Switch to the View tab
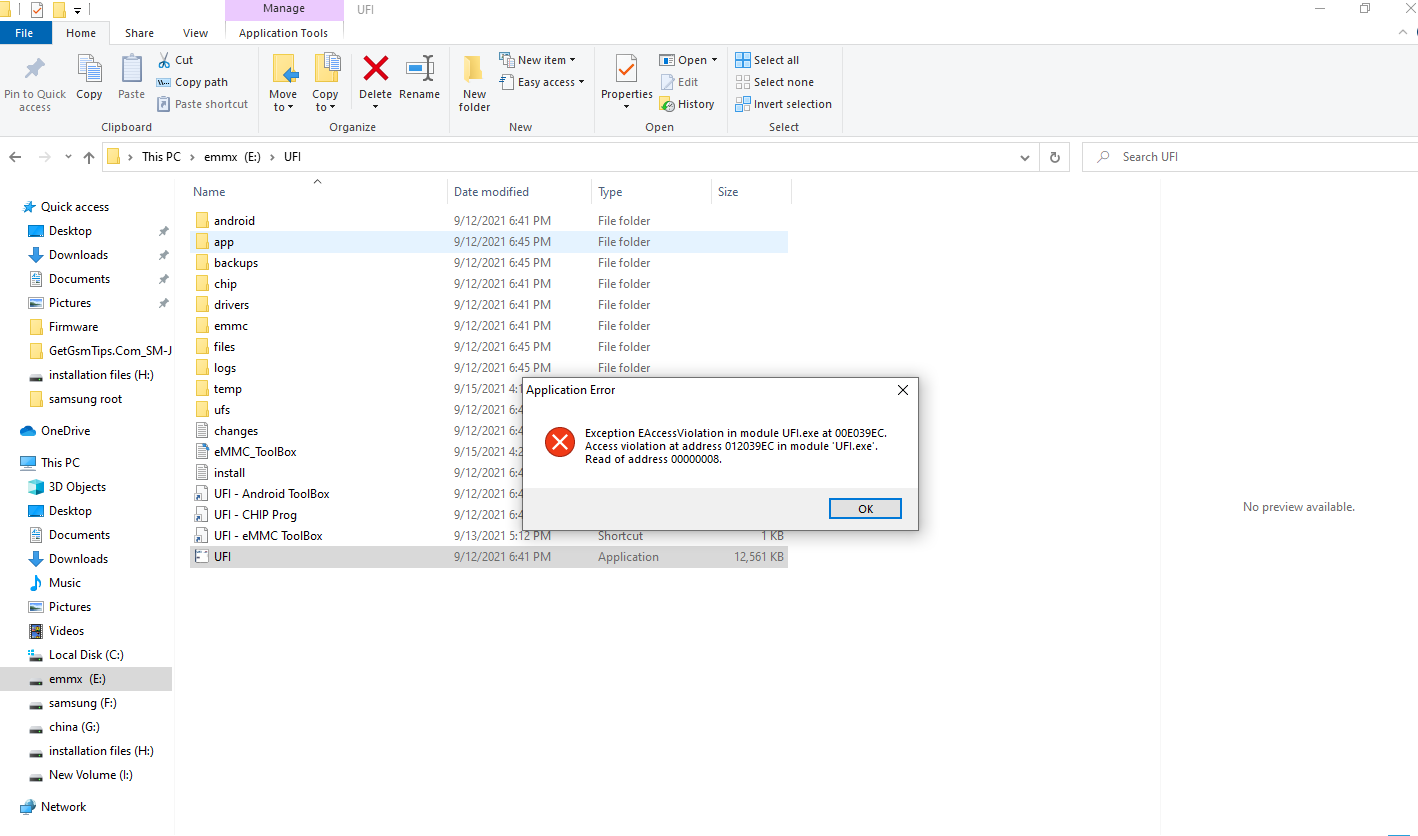Screen dimensions: 1418x836 [196, 33]
